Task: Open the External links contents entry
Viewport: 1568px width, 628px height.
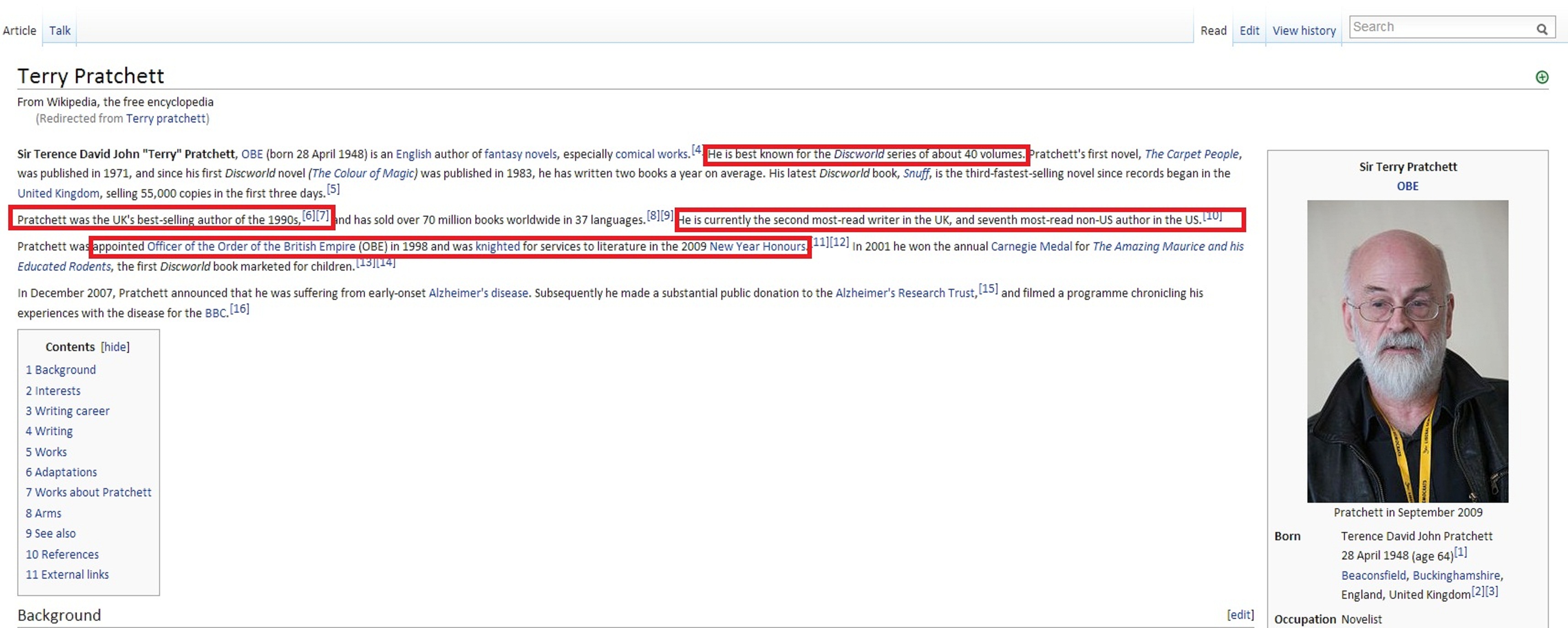Action: (67, 575)
